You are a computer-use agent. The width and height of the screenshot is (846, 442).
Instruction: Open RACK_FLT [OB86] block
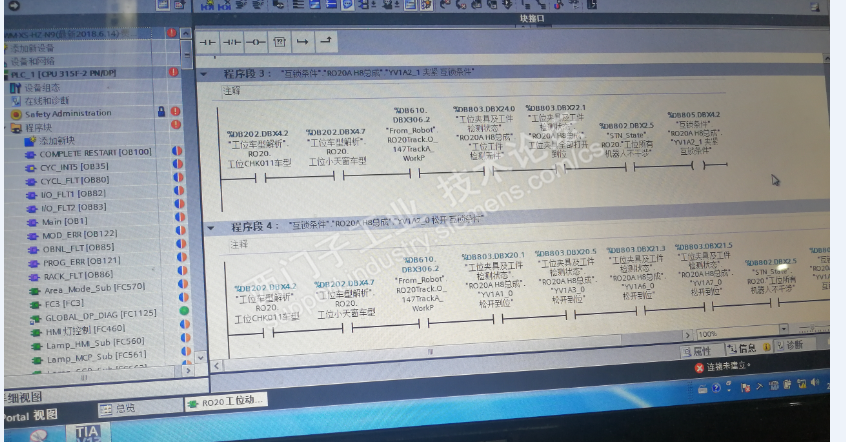pyautogui.click(x=79, y=276)
